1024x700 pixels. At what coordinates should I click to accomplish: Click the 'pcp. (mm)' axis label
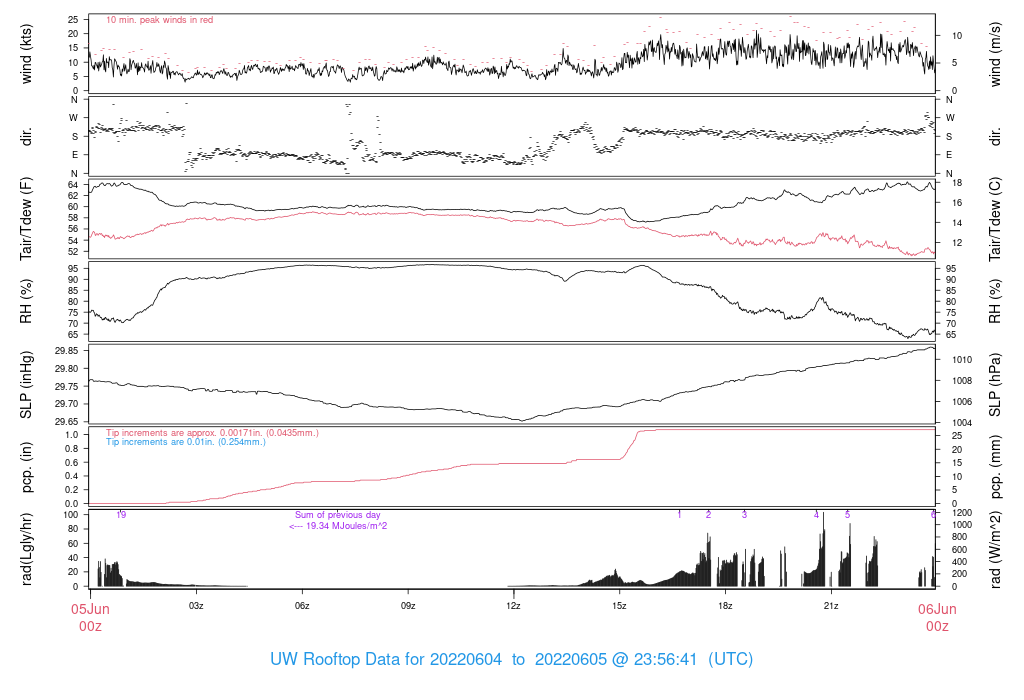pos(995,467)
